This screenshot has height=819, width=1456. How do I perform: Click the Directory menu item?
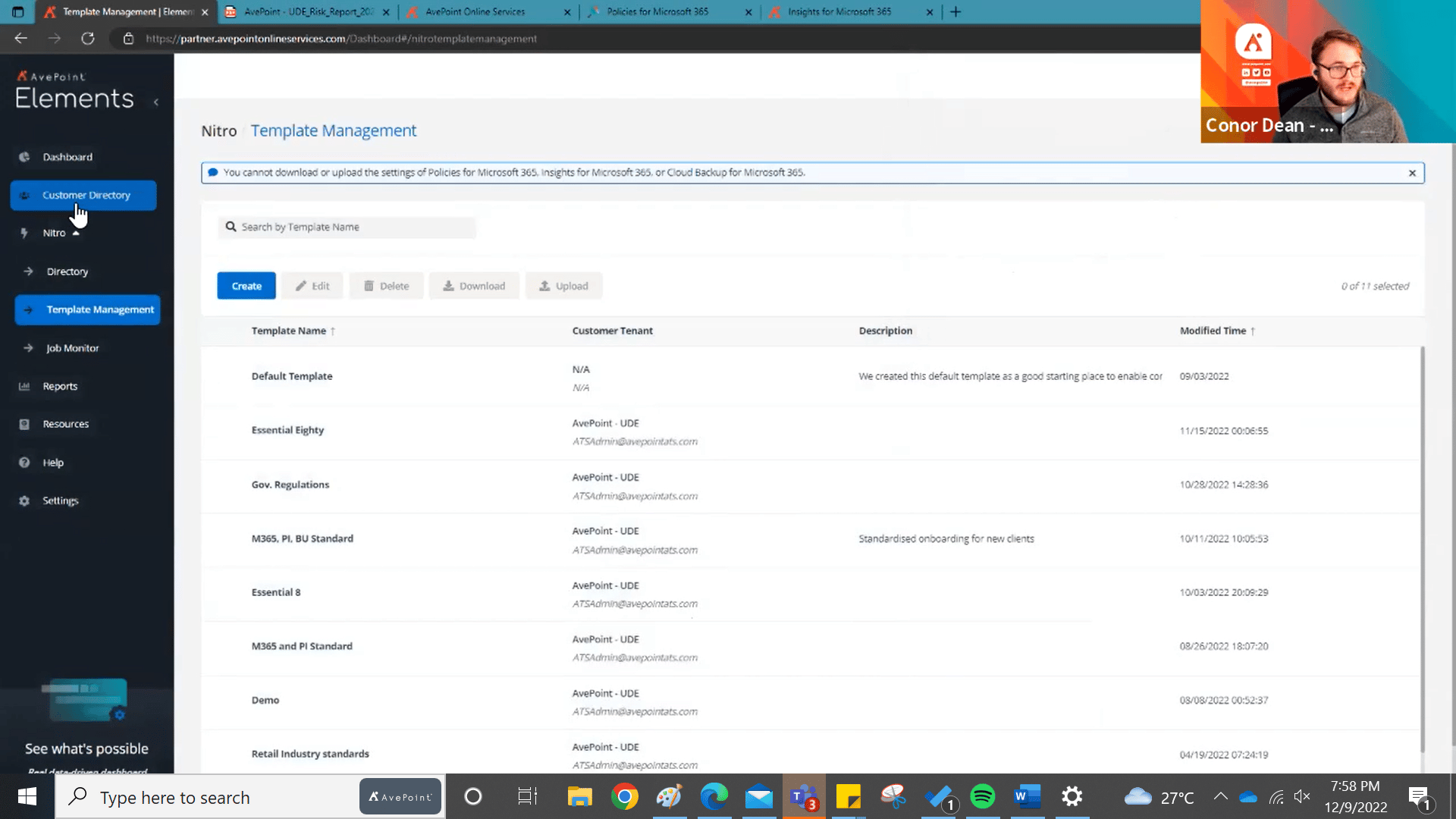click(65, 270)
